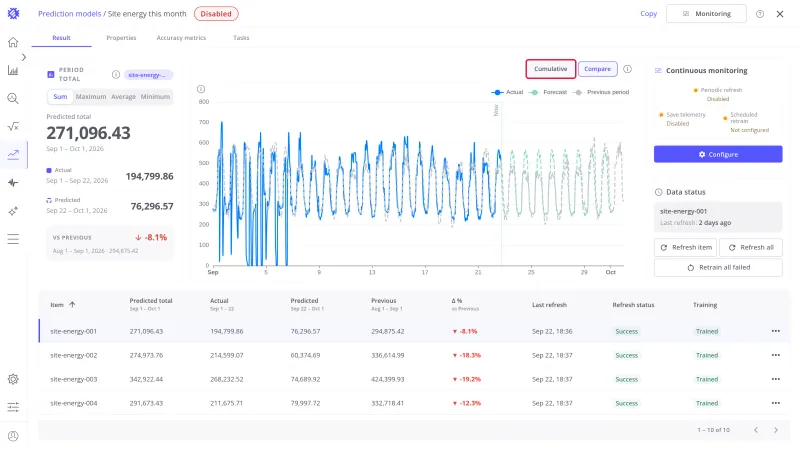Click the Disabled status badge
The image size is (800, 450).
pos(216,14)
